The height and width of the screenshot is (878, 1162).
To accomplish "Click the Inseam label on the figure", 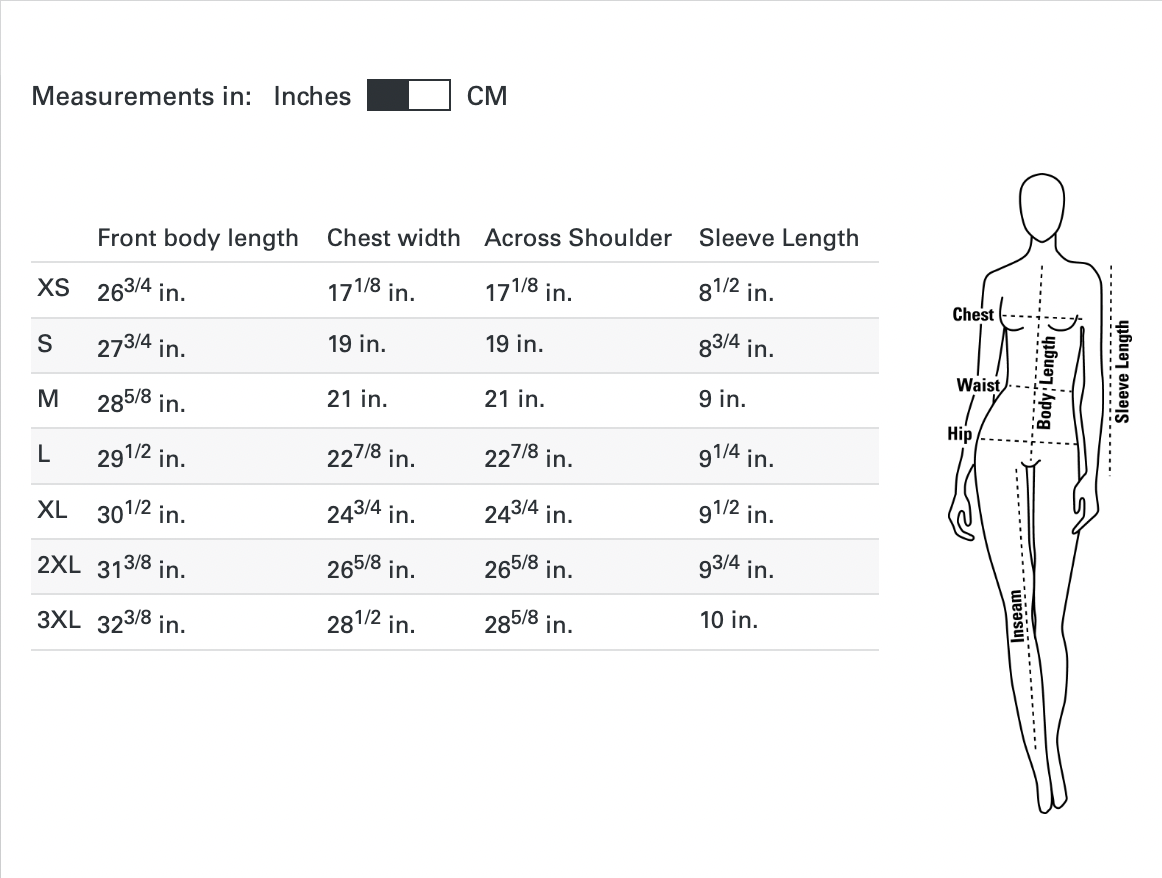I will click(1017, 617).
